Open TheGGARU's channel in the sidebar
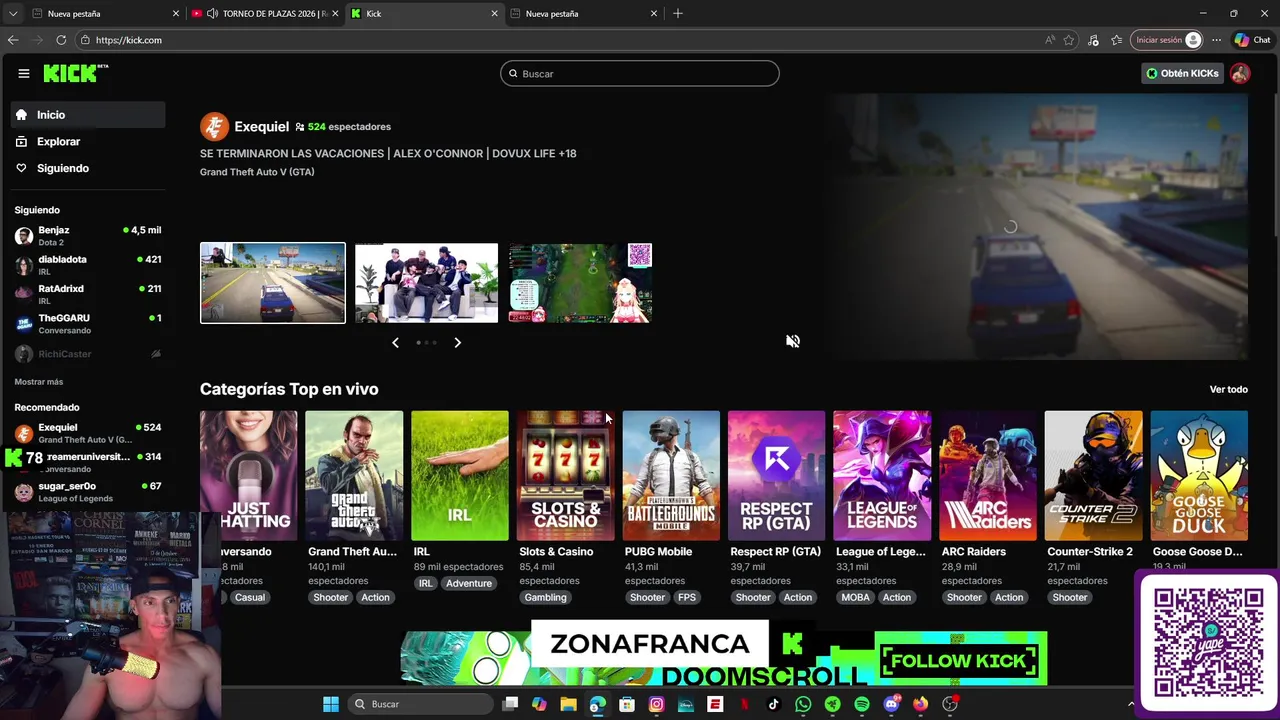 tap(88, 323)
